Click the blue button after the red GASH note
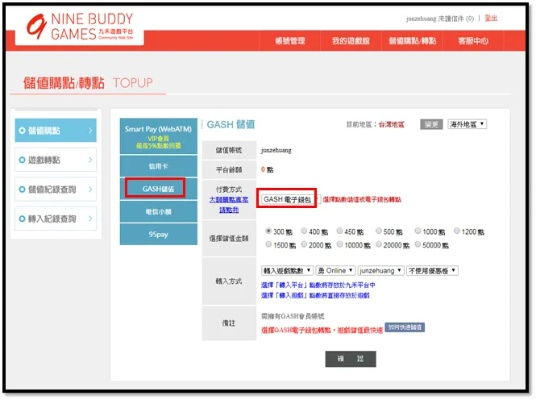The image size is (536, 400). coord(405,327)
